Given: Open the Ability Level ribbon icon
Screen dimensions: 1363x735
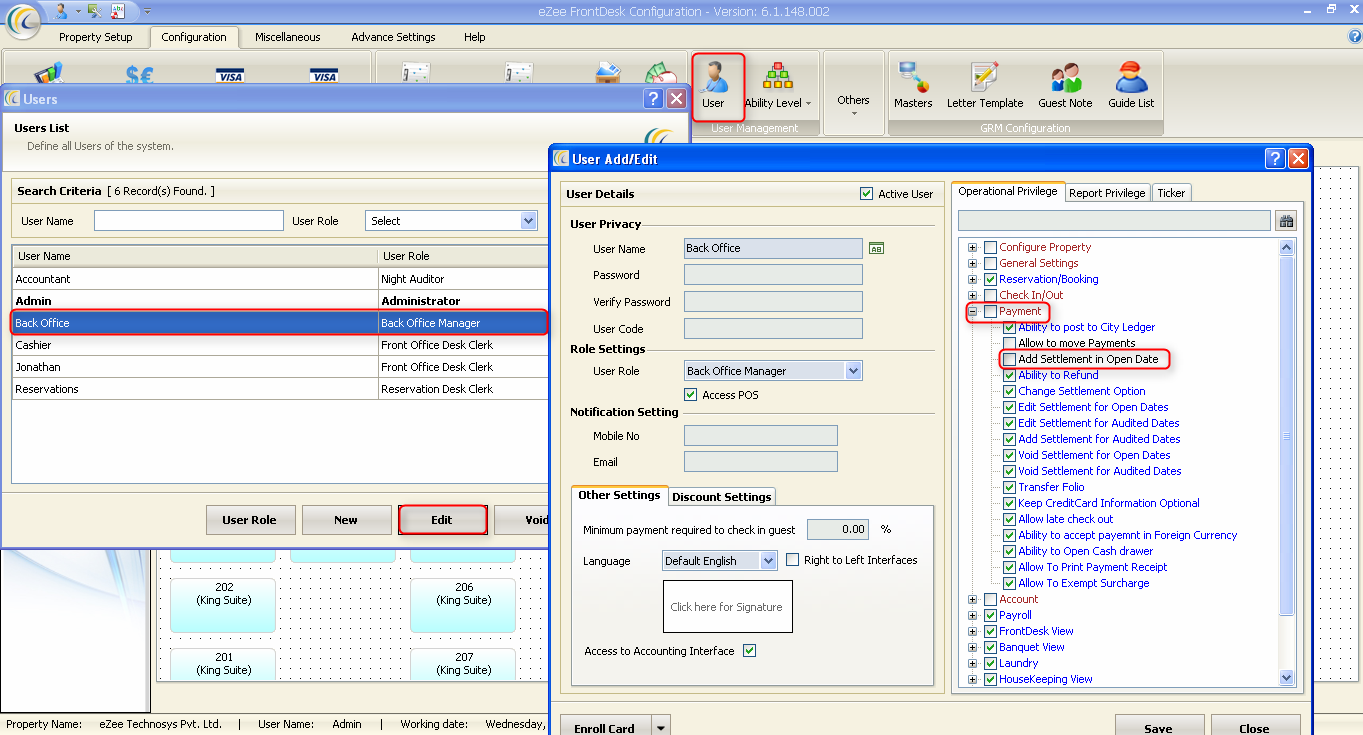Looking at the screenshot, I should (x=777, y=85).
